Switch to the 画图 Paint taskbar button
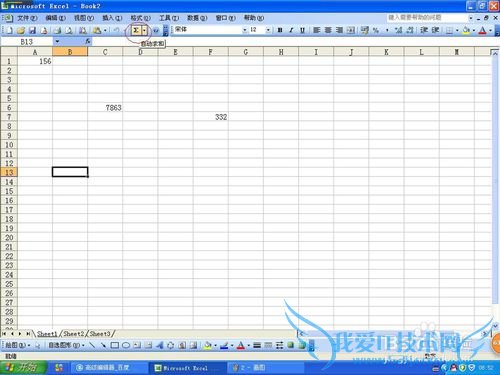 265,368
